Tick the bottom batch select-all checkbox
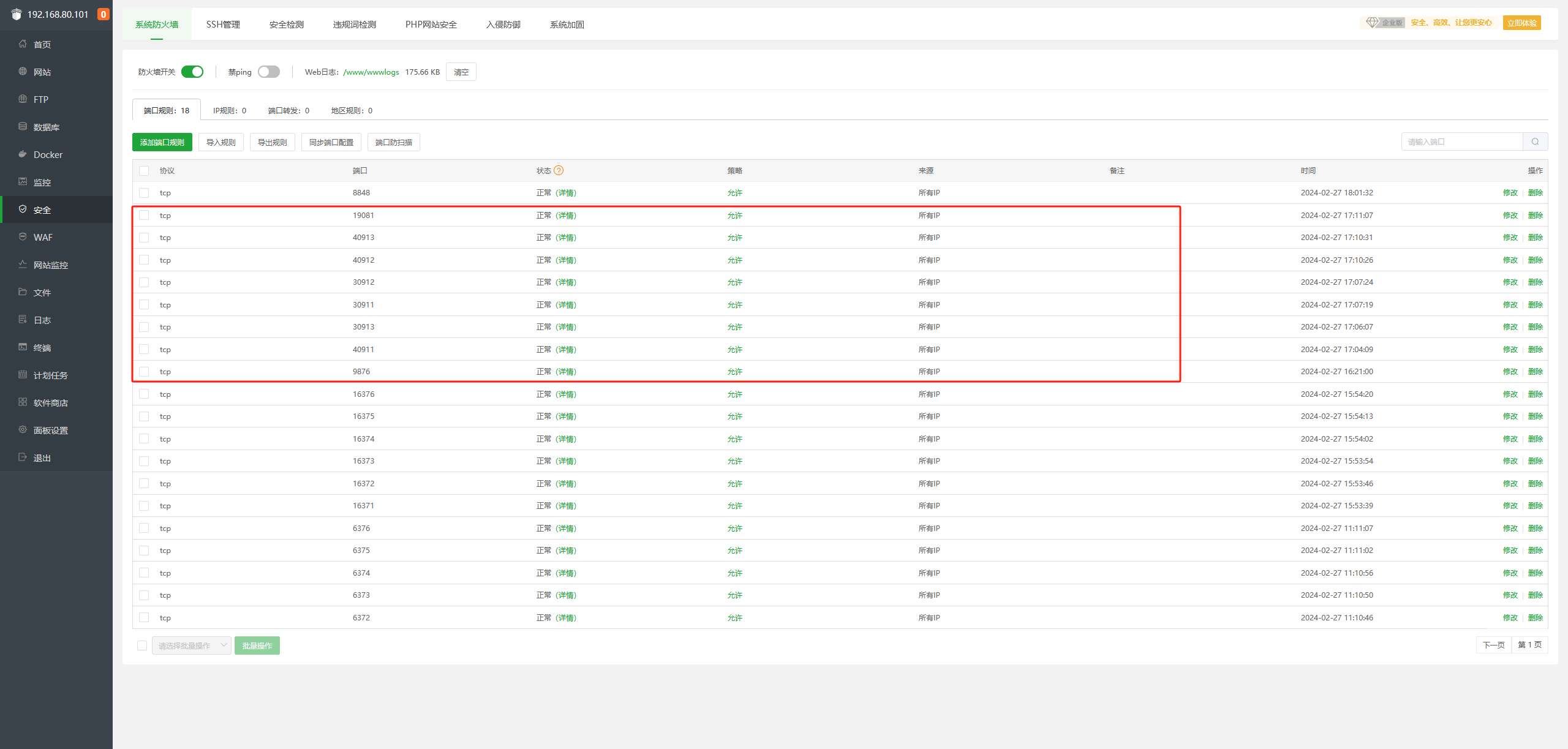The image size is (1568, 749). point(142,645)
